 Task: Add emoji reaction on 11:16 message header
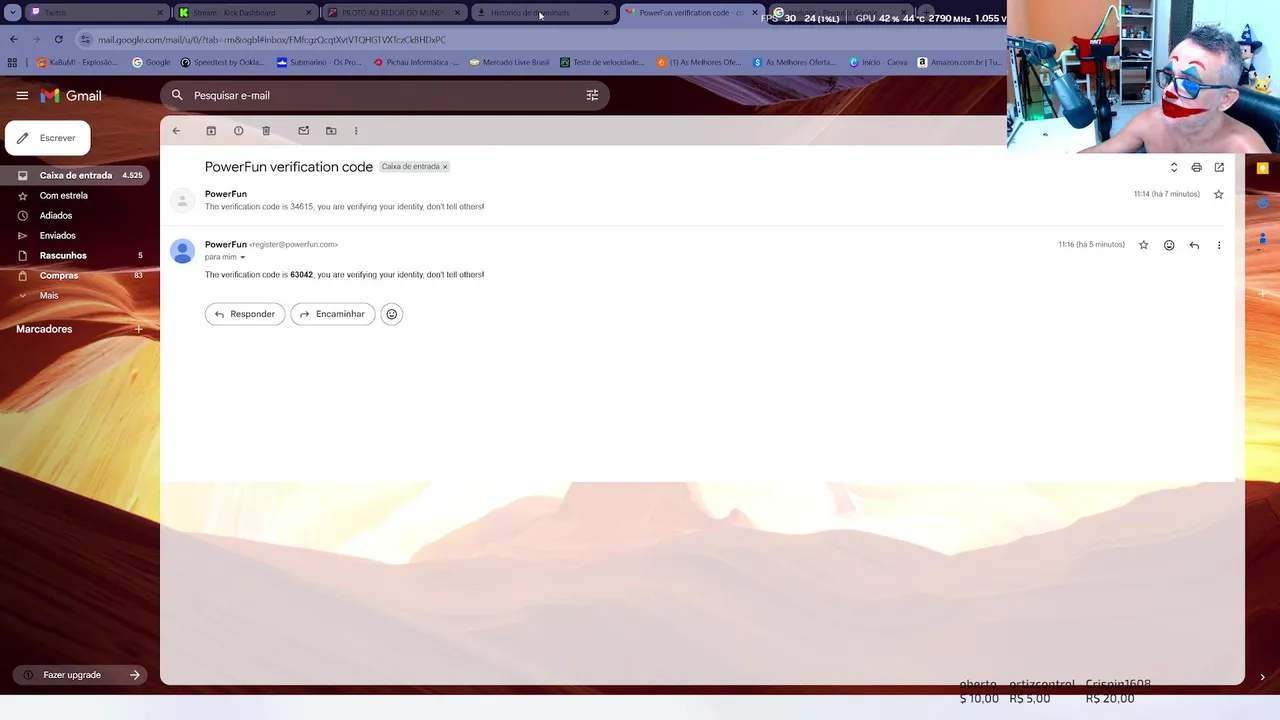click(1169, 245)
